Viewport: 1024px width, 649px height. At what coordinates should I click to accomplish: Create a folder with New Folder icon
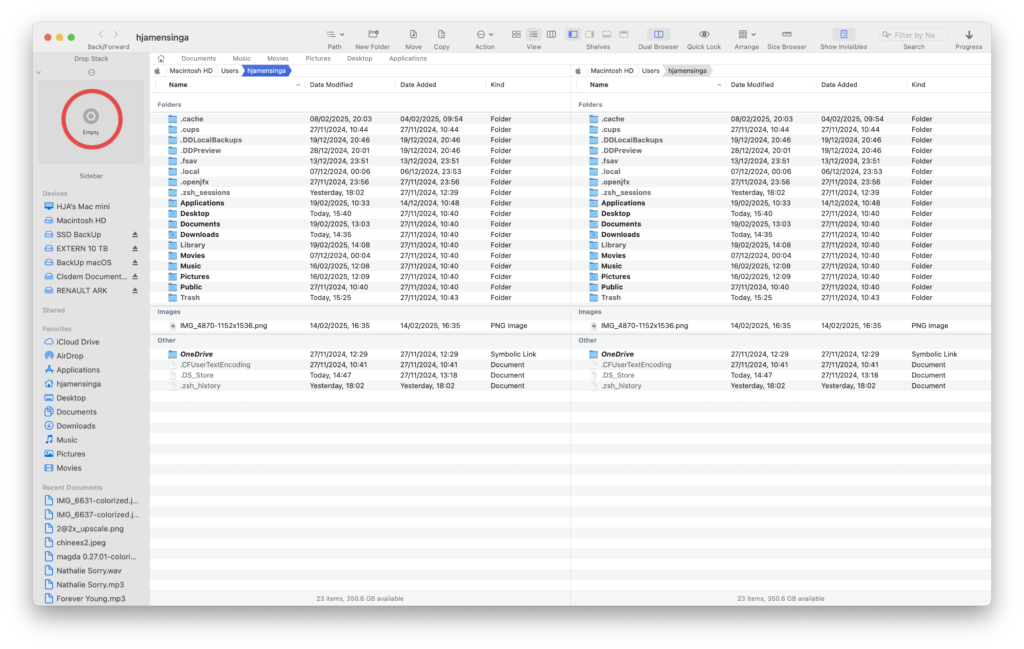(x=373, y=35)
